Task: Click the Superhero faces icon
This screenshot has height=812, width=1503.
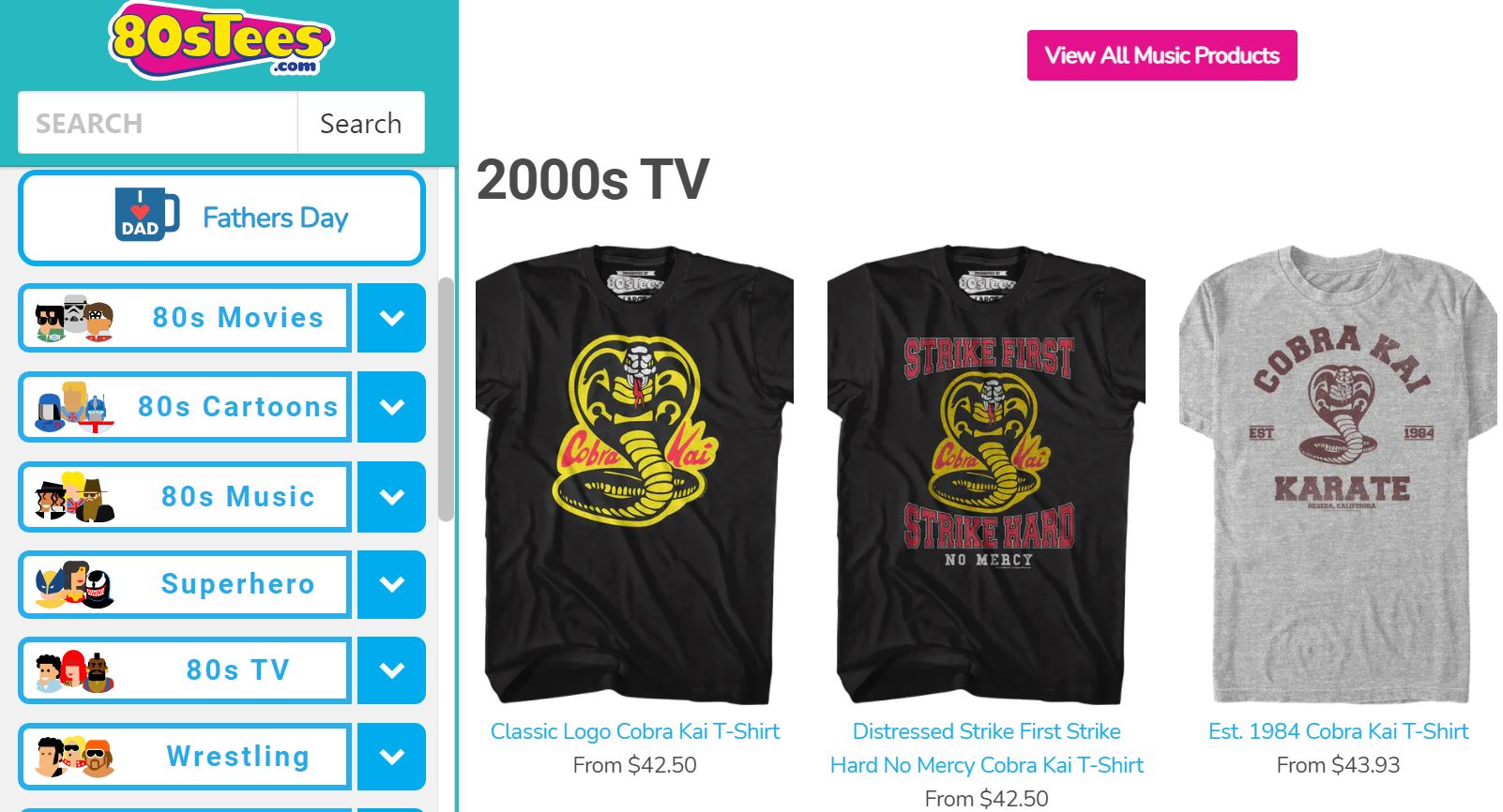Action: tap(75, 584)
